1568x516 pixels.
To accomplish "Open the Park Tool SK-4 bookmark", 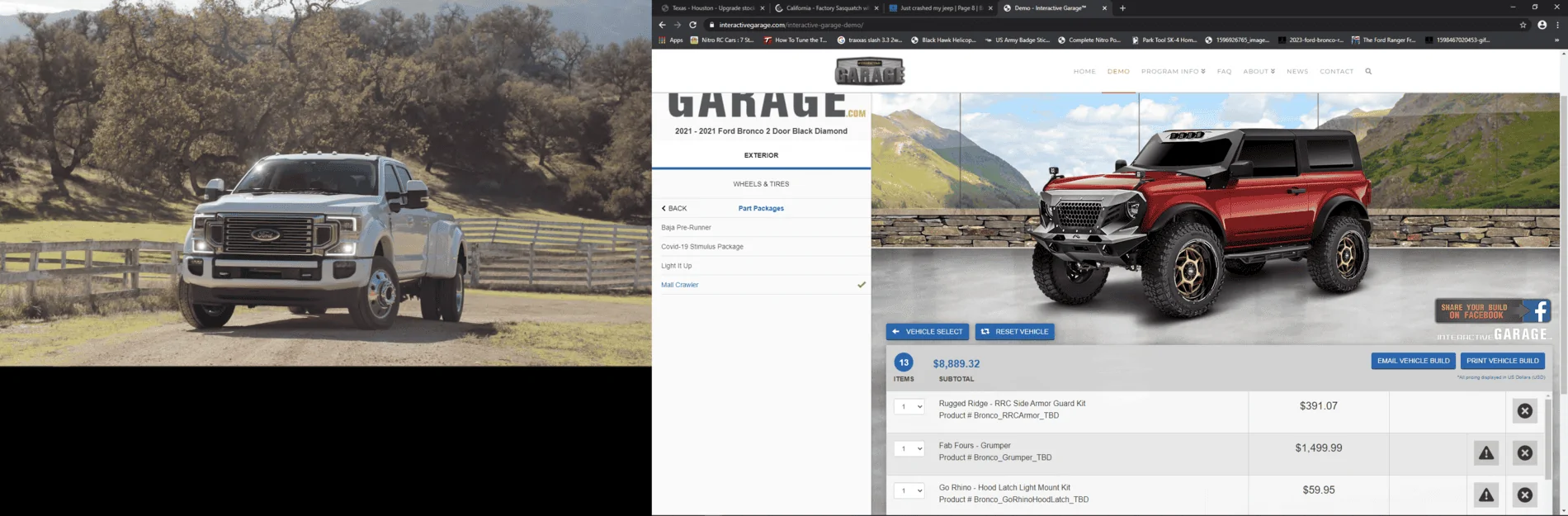I will (1164, 40).
